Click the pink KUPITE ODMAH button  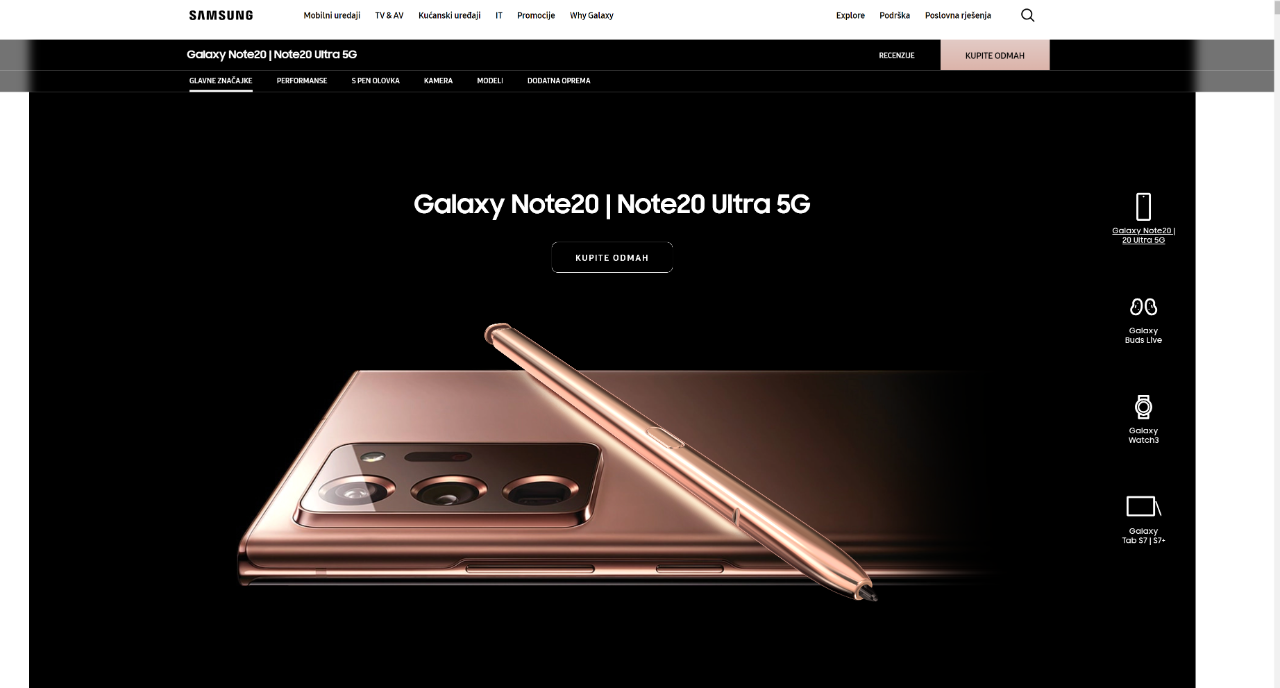point(995,55)
